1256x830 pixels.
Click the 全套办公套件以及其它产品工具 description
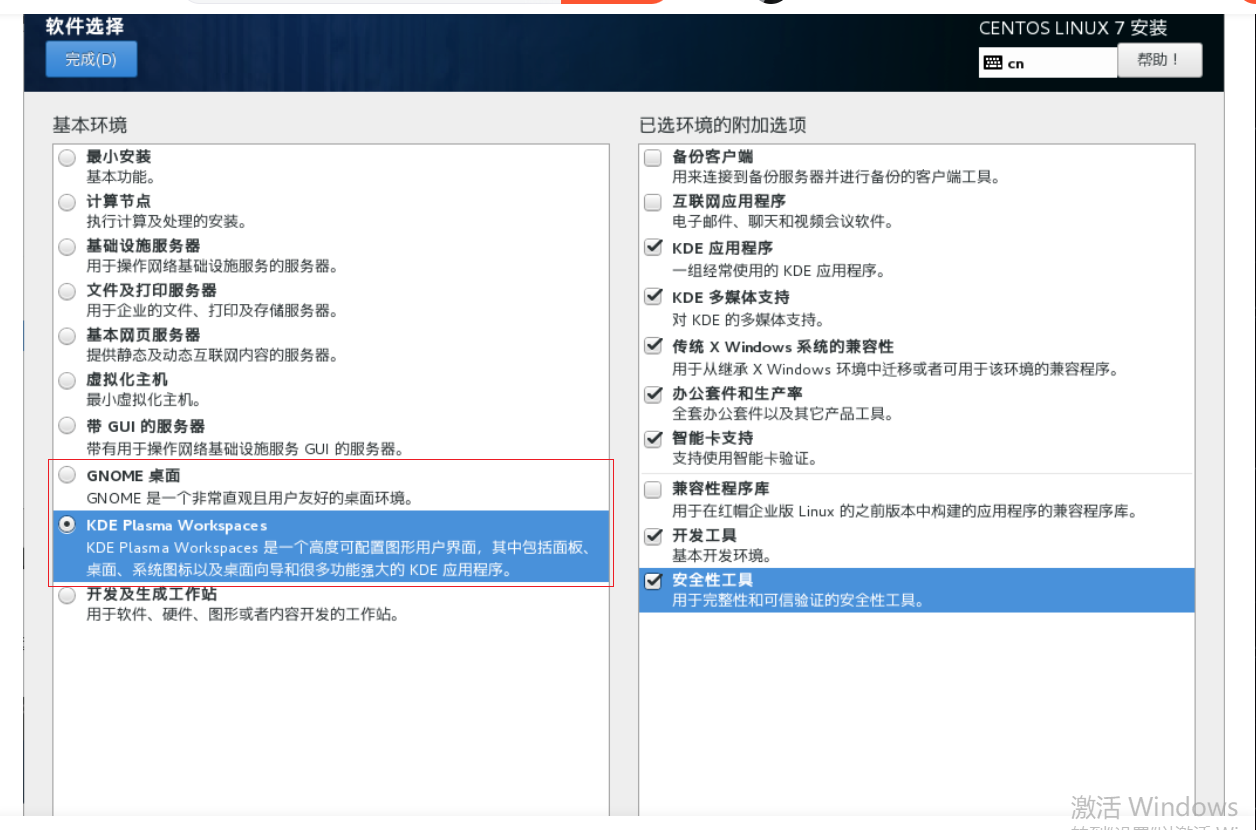(x=783, y=413)
